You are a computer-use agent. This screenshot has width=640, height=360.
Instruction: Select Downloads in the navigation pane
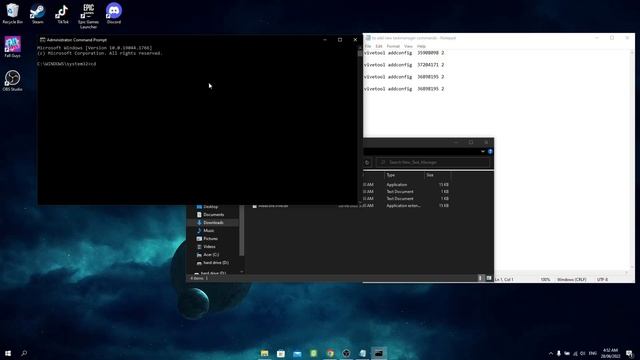[x=213, y=222]
